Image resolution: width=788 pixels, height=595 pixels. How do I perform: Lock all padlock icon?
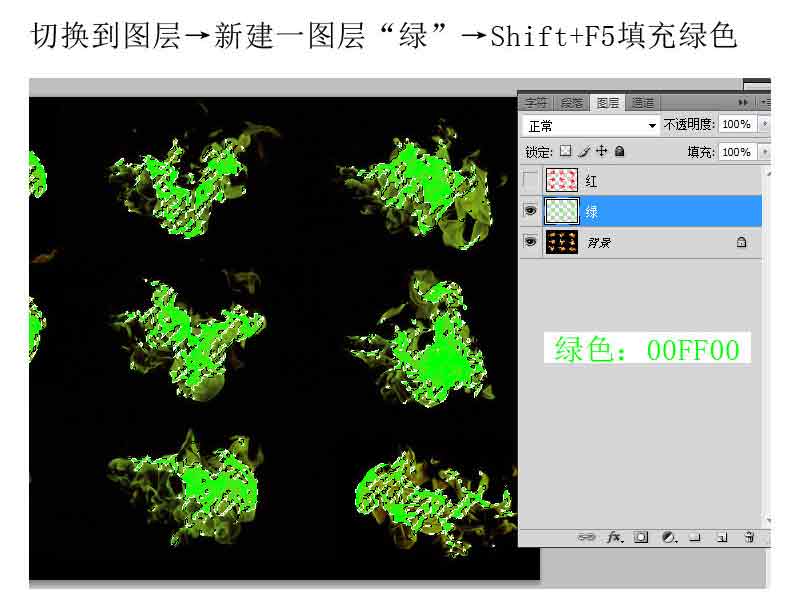coord(620,151)
